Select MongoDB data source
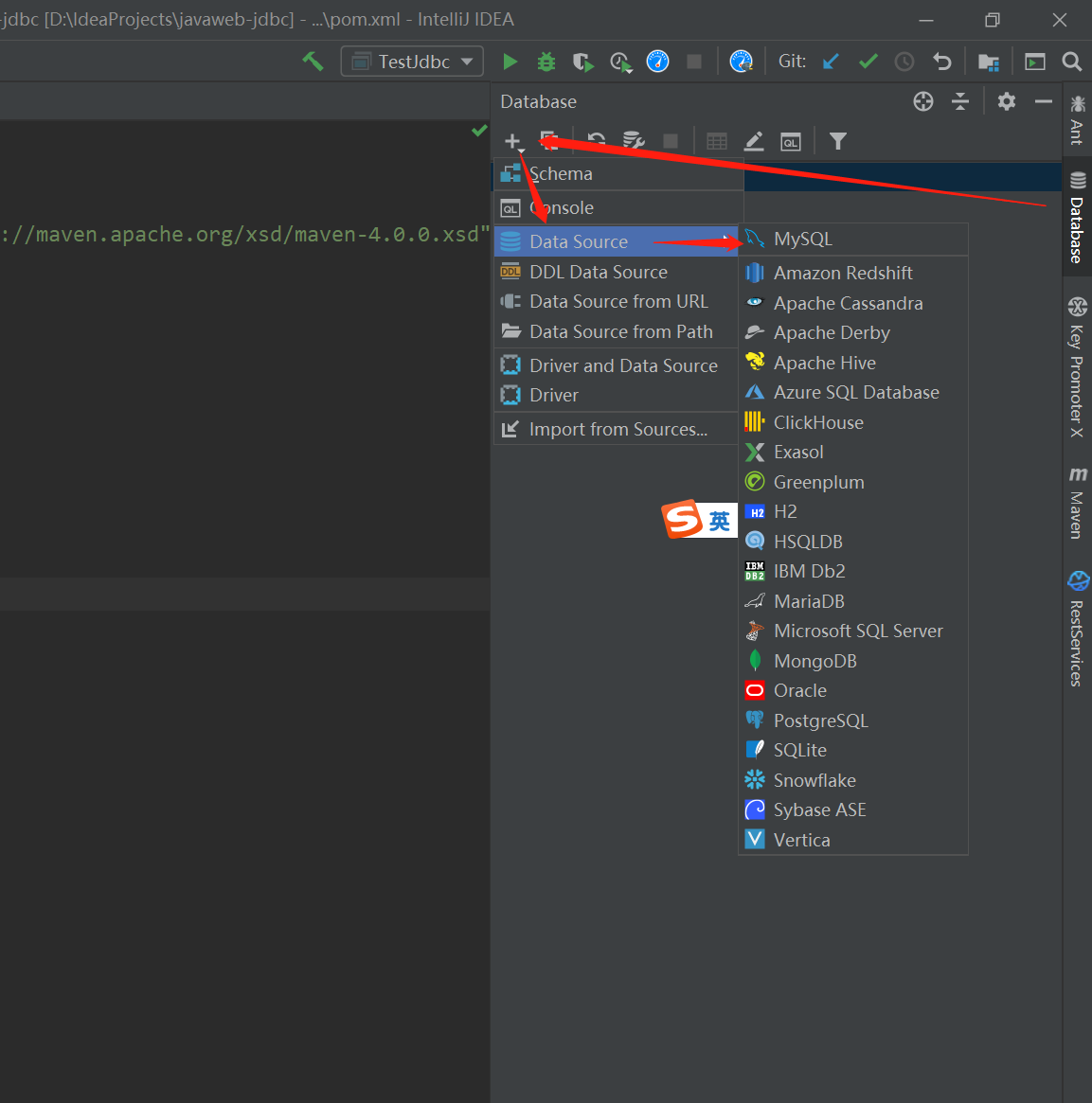The image size is (1092, 1103). [853, 661]
